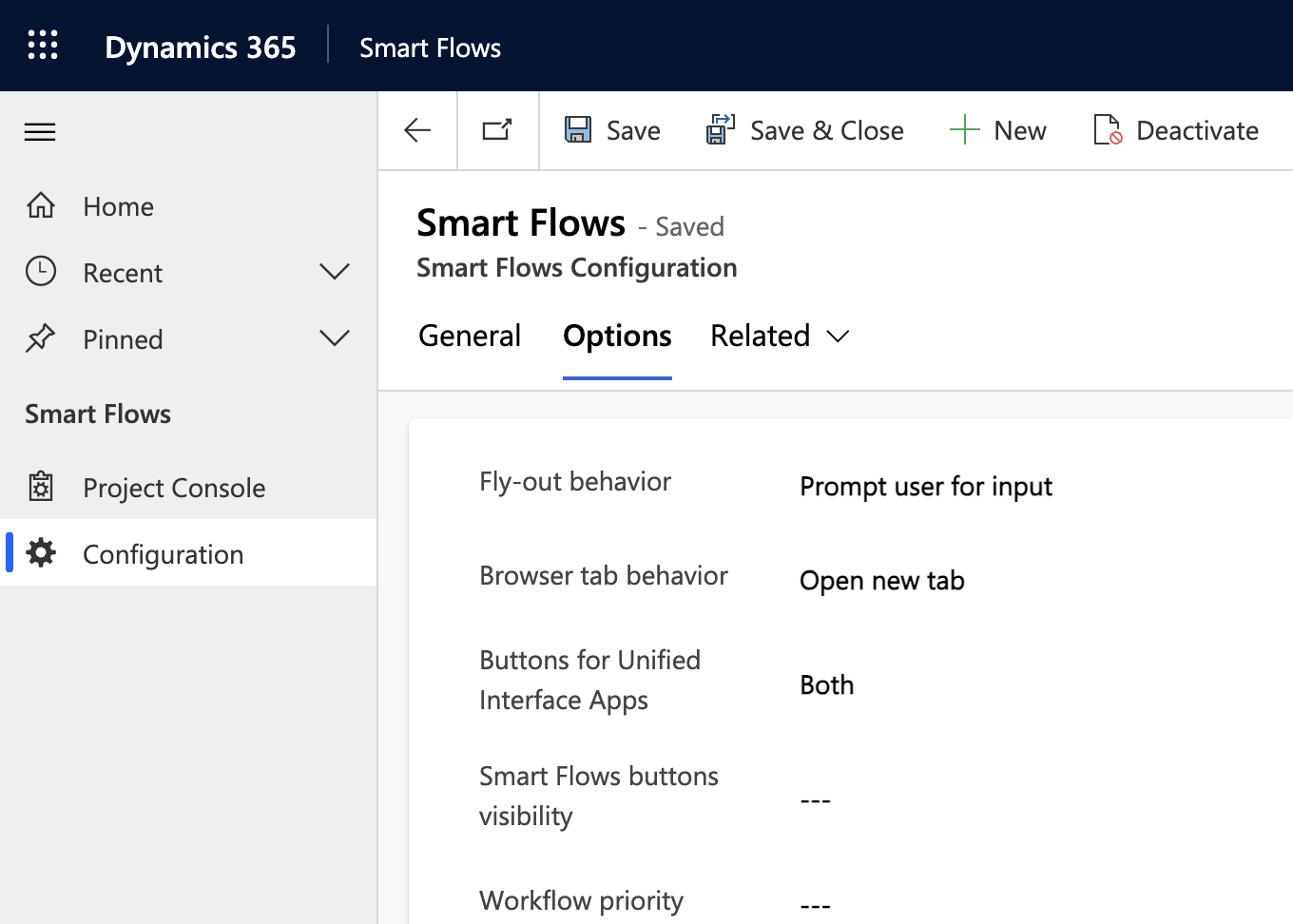The height and width of the screenshot is (924, 1293).
Task: Click the 'Buttons for Unified Interface Apps' label
Action: tap(589, 680)
